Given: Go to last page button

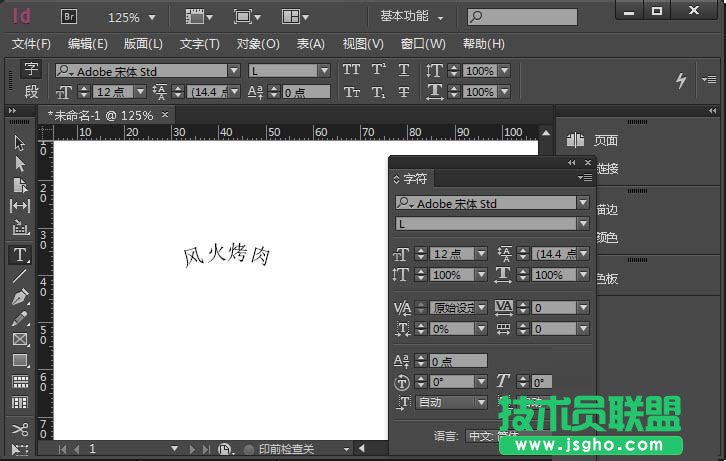Looking at the screenshot, I should (x=206, y=449).
